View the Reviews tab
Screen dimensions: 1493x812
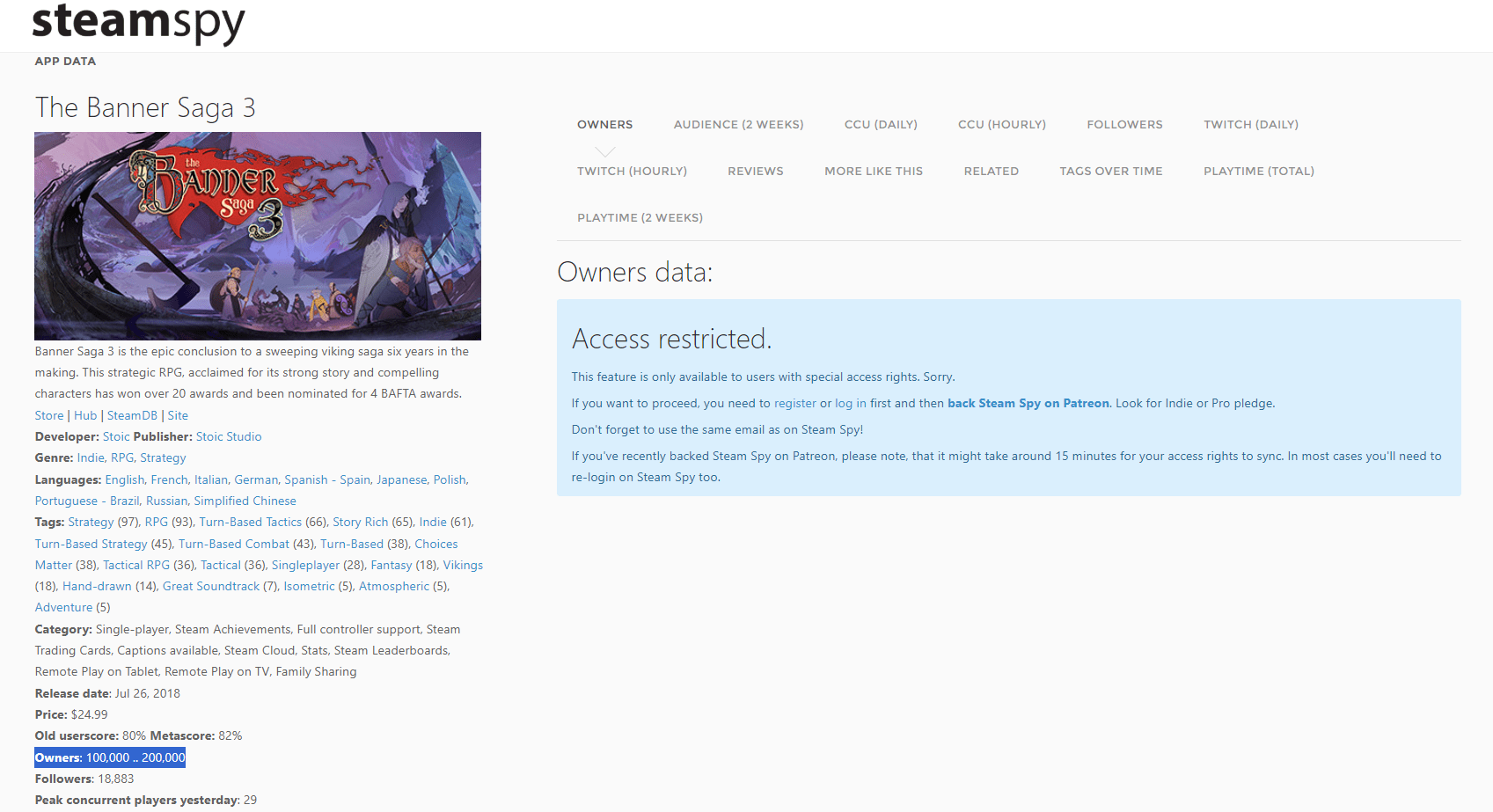[x=755, y=172]
